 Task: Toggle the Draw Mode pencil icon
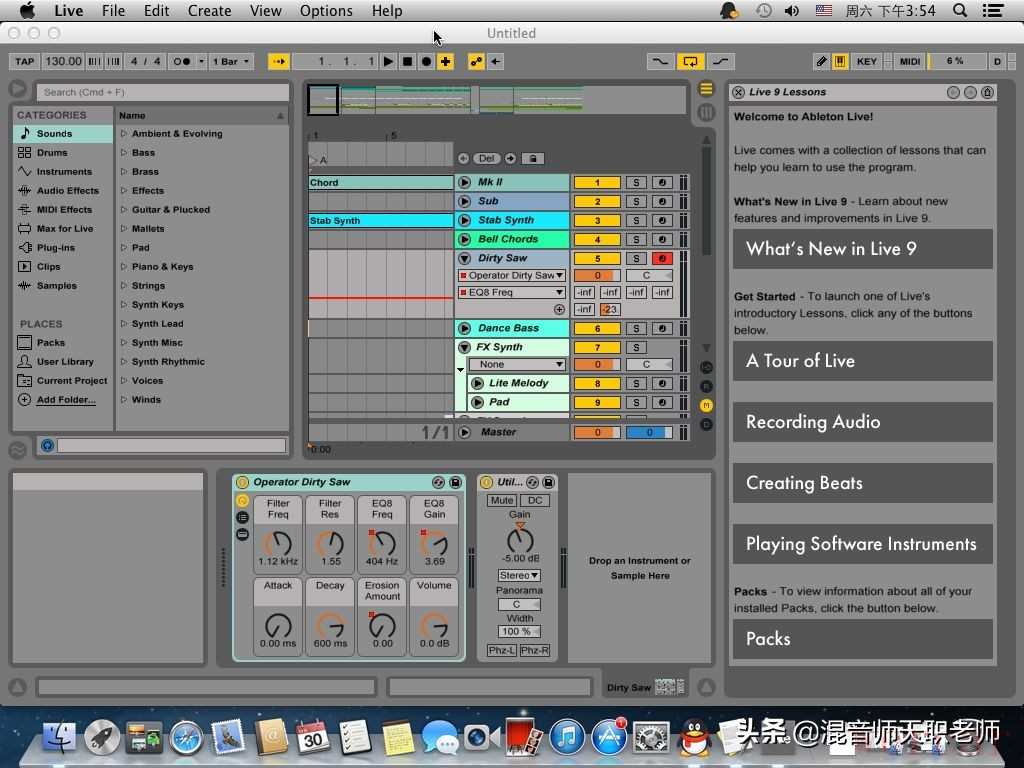(x=821, y=62)
